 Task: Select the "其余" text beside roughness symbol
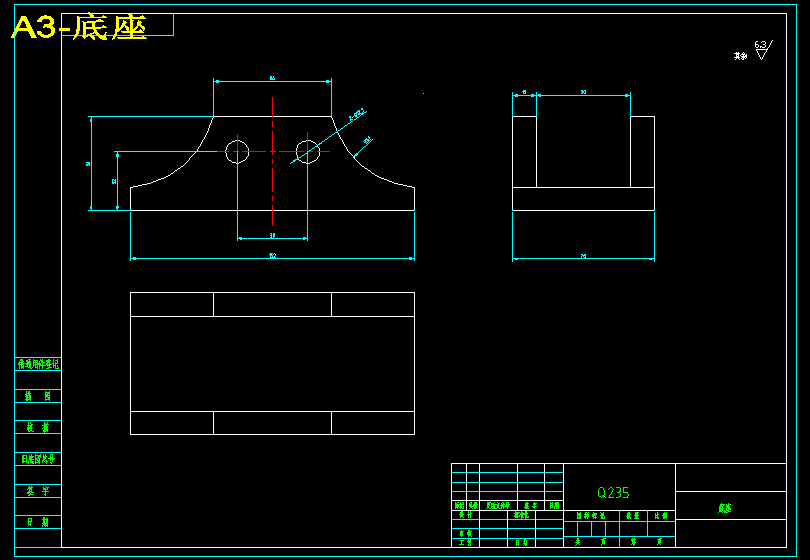pos(740,56)
